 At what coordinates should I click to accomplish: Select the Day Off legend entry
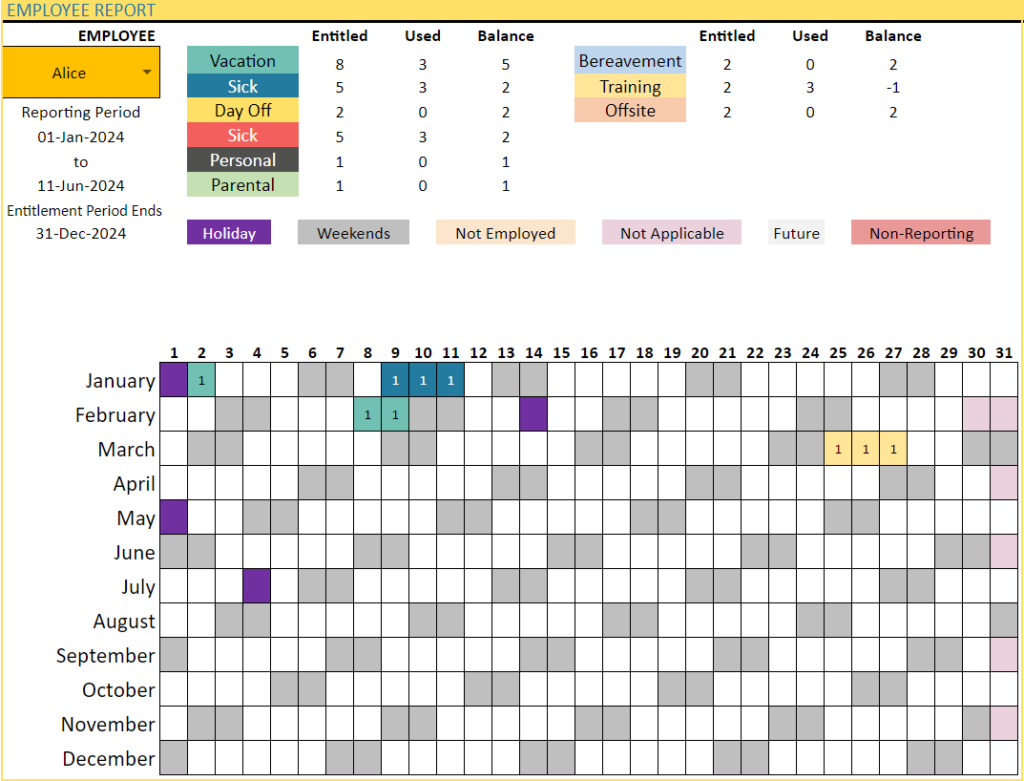[x=242, y=111]
